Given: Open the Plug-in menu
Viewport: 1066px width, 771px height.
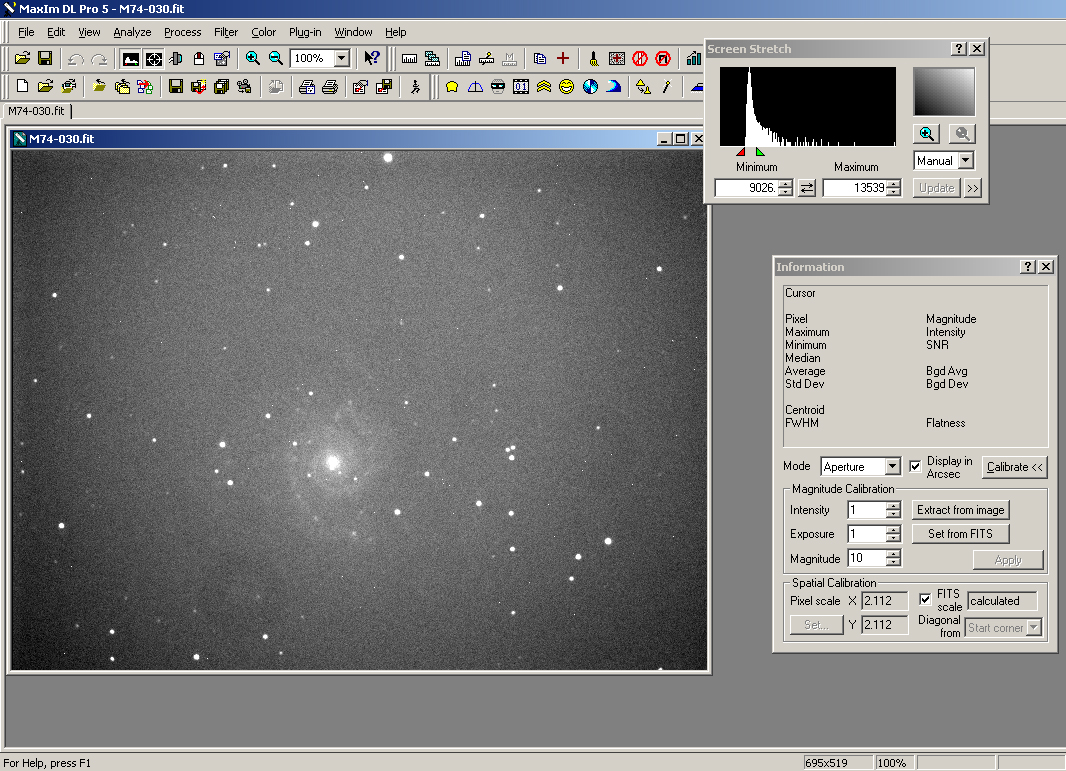Looking at the screenshot, I should click(305, 32).
